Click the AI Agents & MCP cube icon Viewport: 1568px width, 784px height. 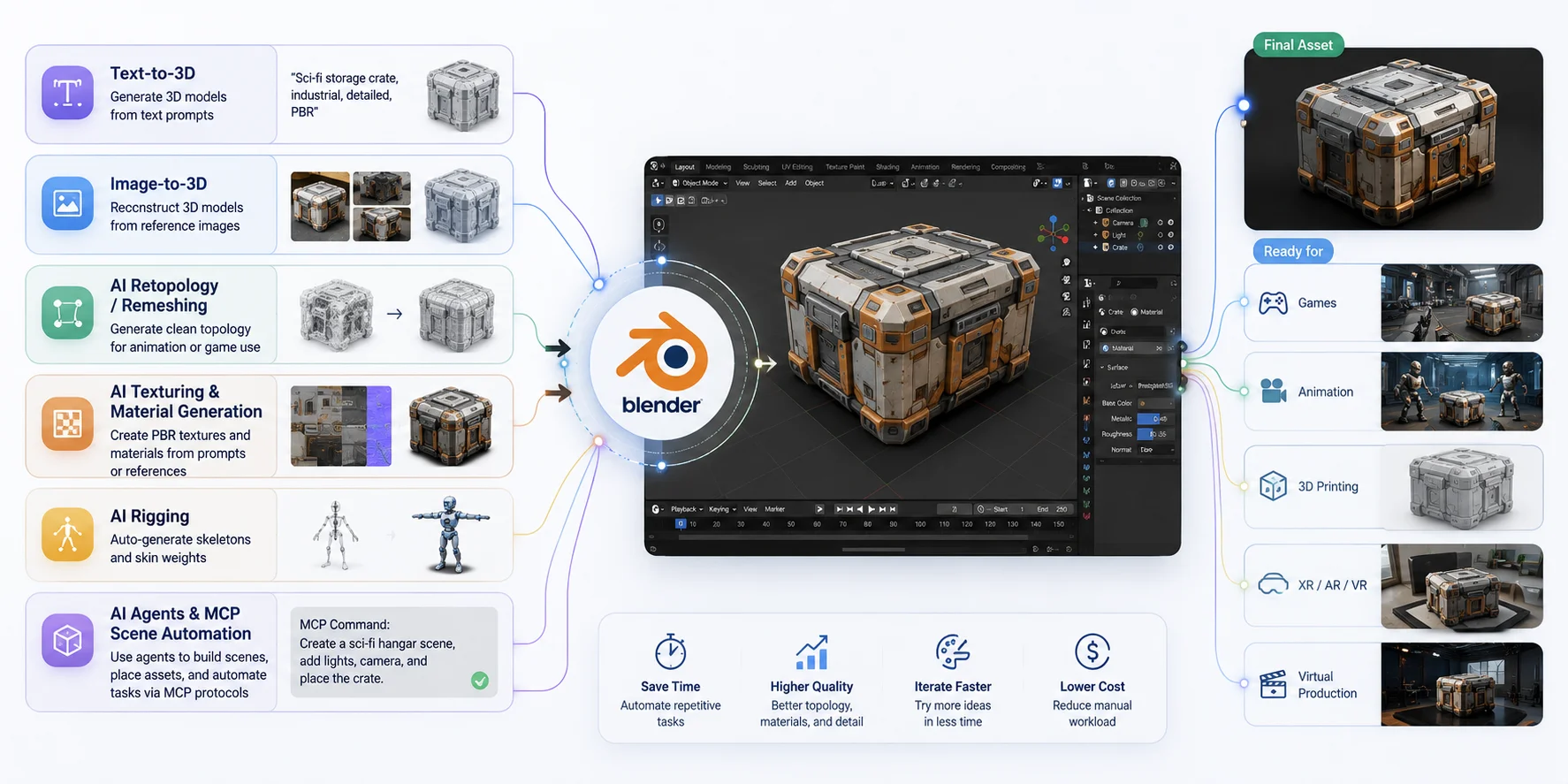(67, 640)
